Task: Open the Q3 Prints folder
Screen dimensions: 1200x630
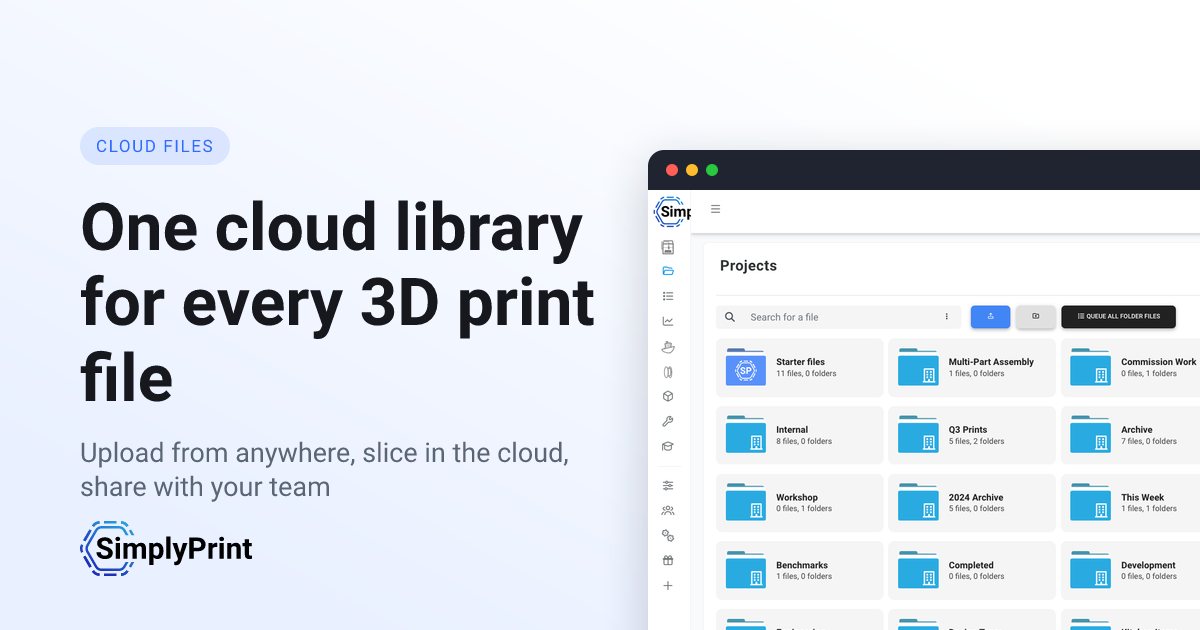Action: (x=972, y=435)
